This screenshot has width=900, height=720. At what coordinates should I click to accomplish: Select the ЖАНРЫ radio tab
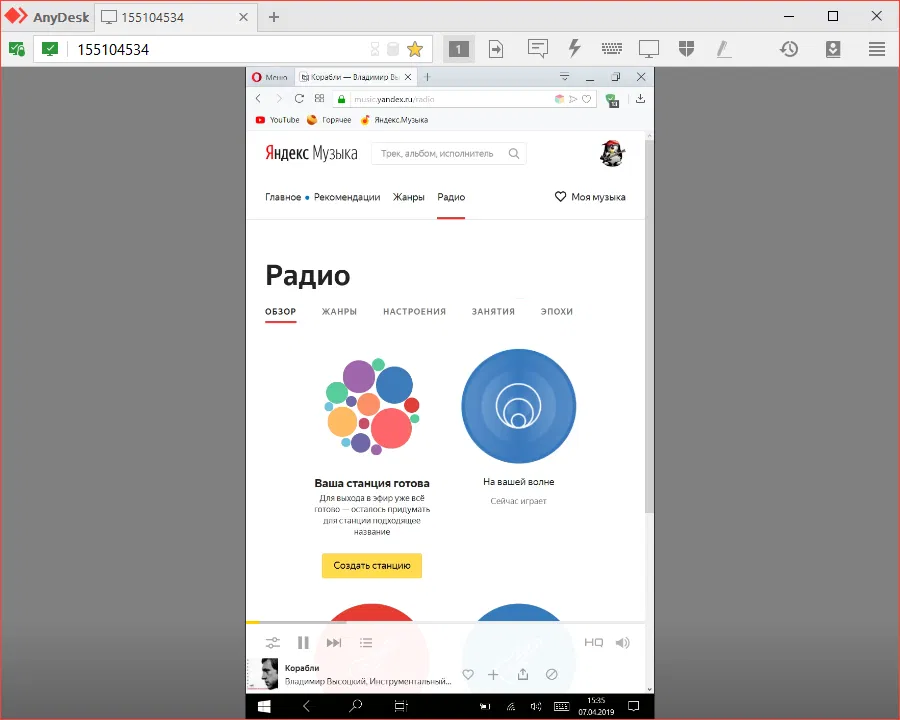(339, 312)
